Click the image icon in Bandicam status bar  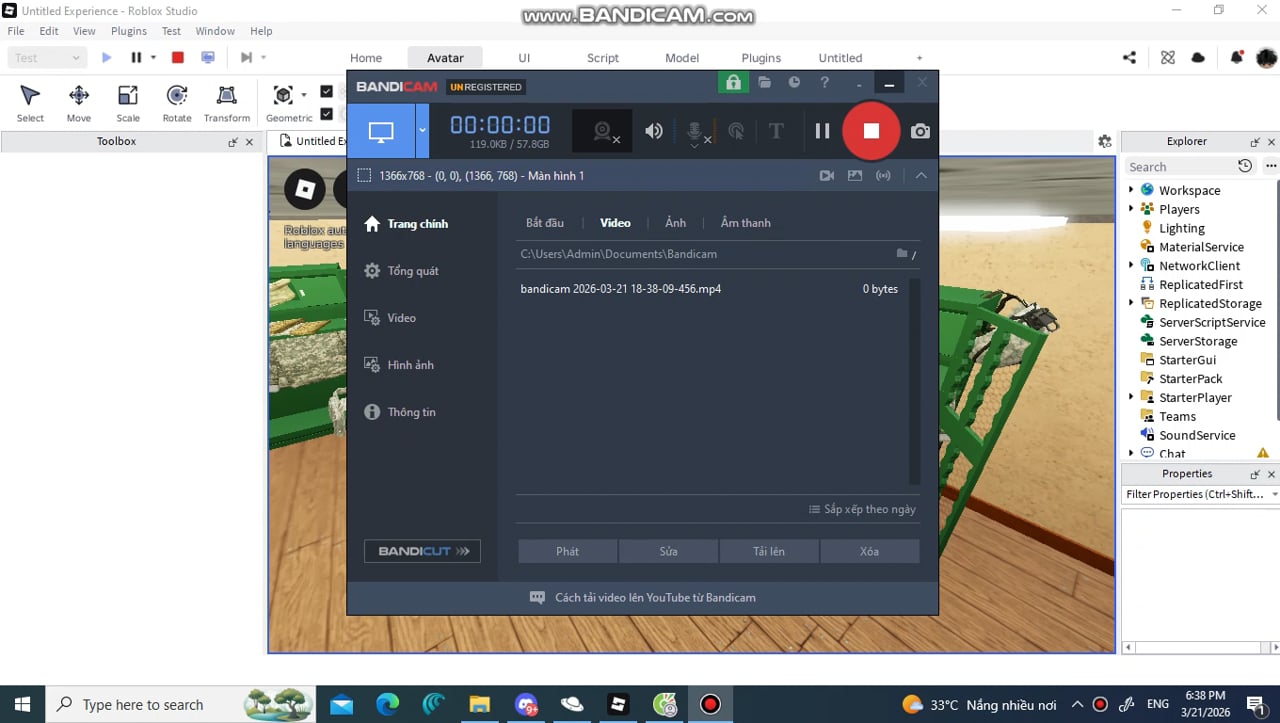(854, 175)
